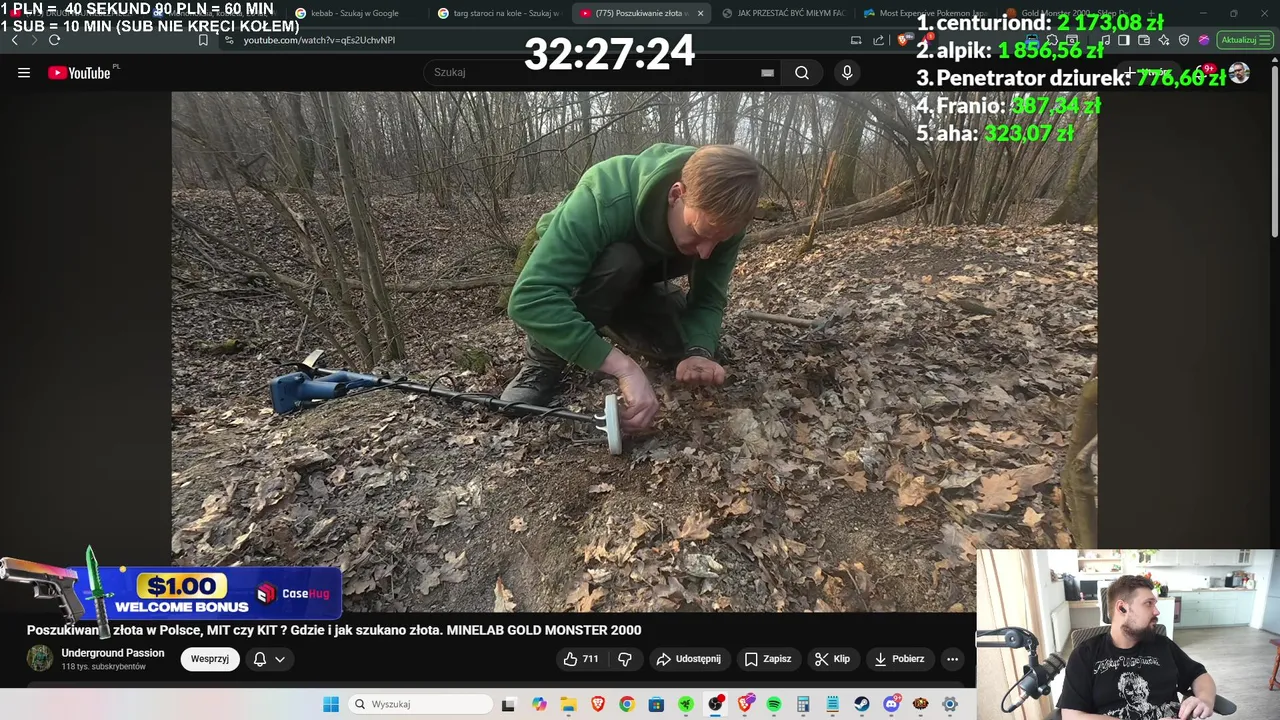Screen dimensions: 1280x720
Task: Click the Udostępnij share button
Action: pyautogui.click(x=688, y=659)
